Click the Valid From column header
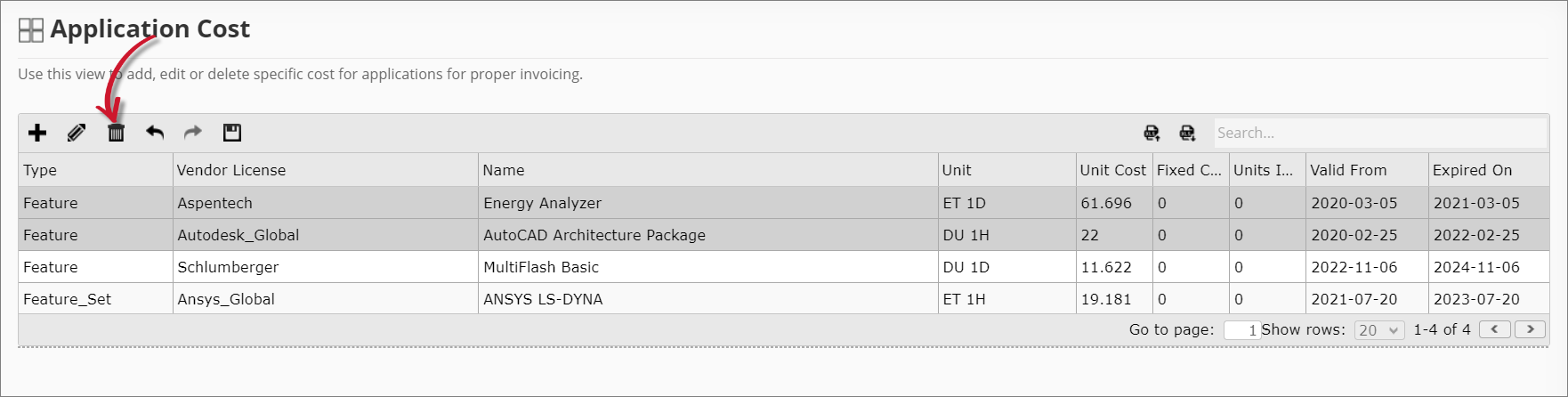Viewport: 1568px width, 397px height. (1348, 170)
